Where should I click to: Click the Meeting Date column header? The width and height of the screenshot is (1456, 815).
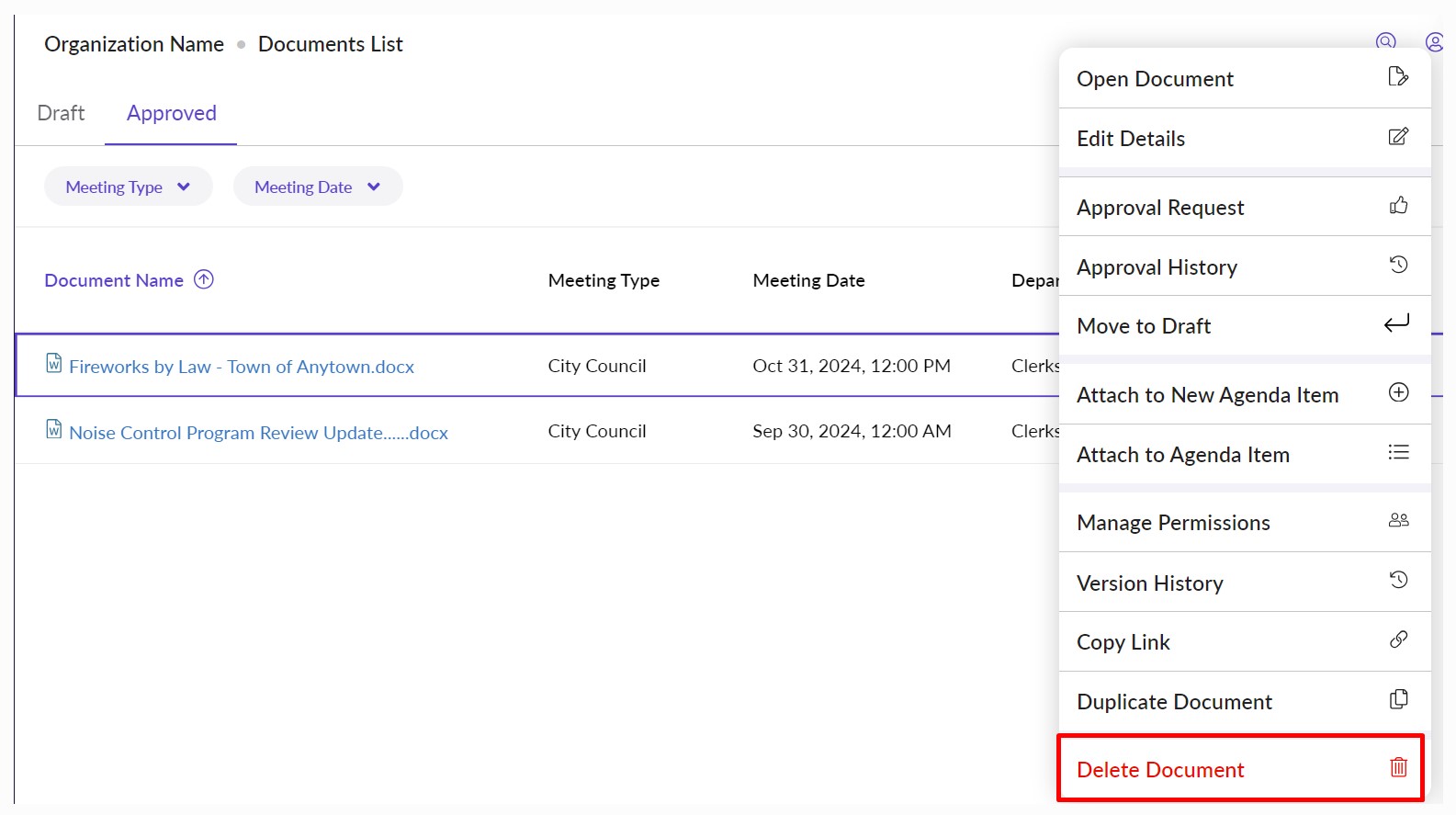click(x=808, y=281)
